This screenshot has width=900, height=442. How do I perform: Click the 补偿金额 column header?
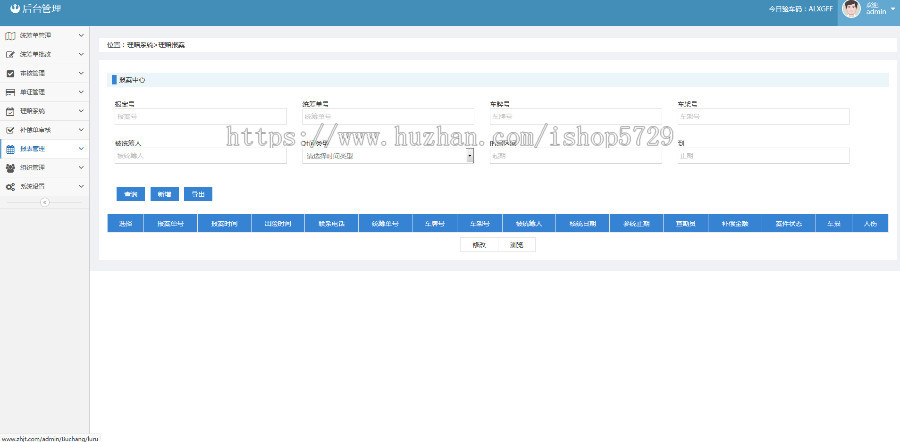point(735,223)
